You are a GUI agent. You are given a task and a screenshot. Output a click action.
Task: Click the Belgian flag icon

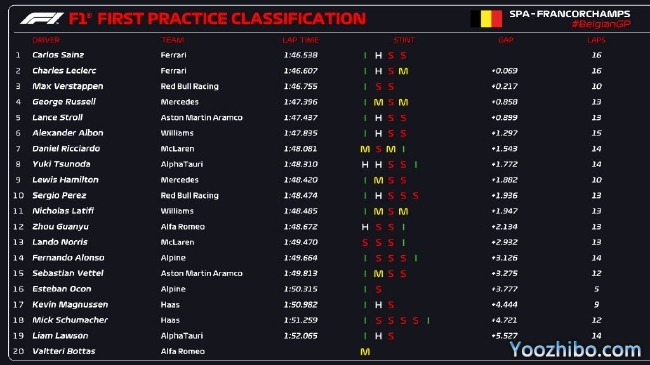486,19
